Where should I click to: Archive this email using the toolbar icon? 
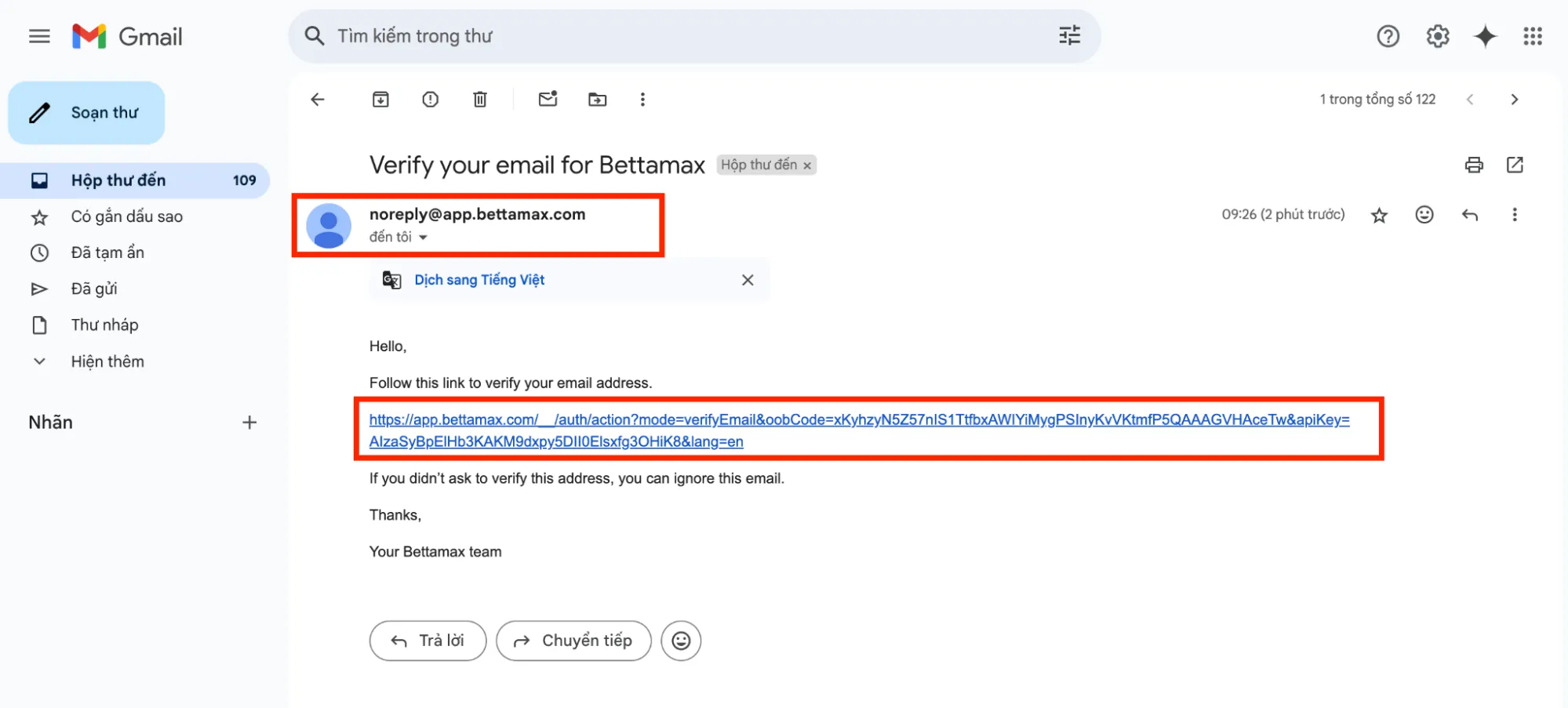point(380,100)
